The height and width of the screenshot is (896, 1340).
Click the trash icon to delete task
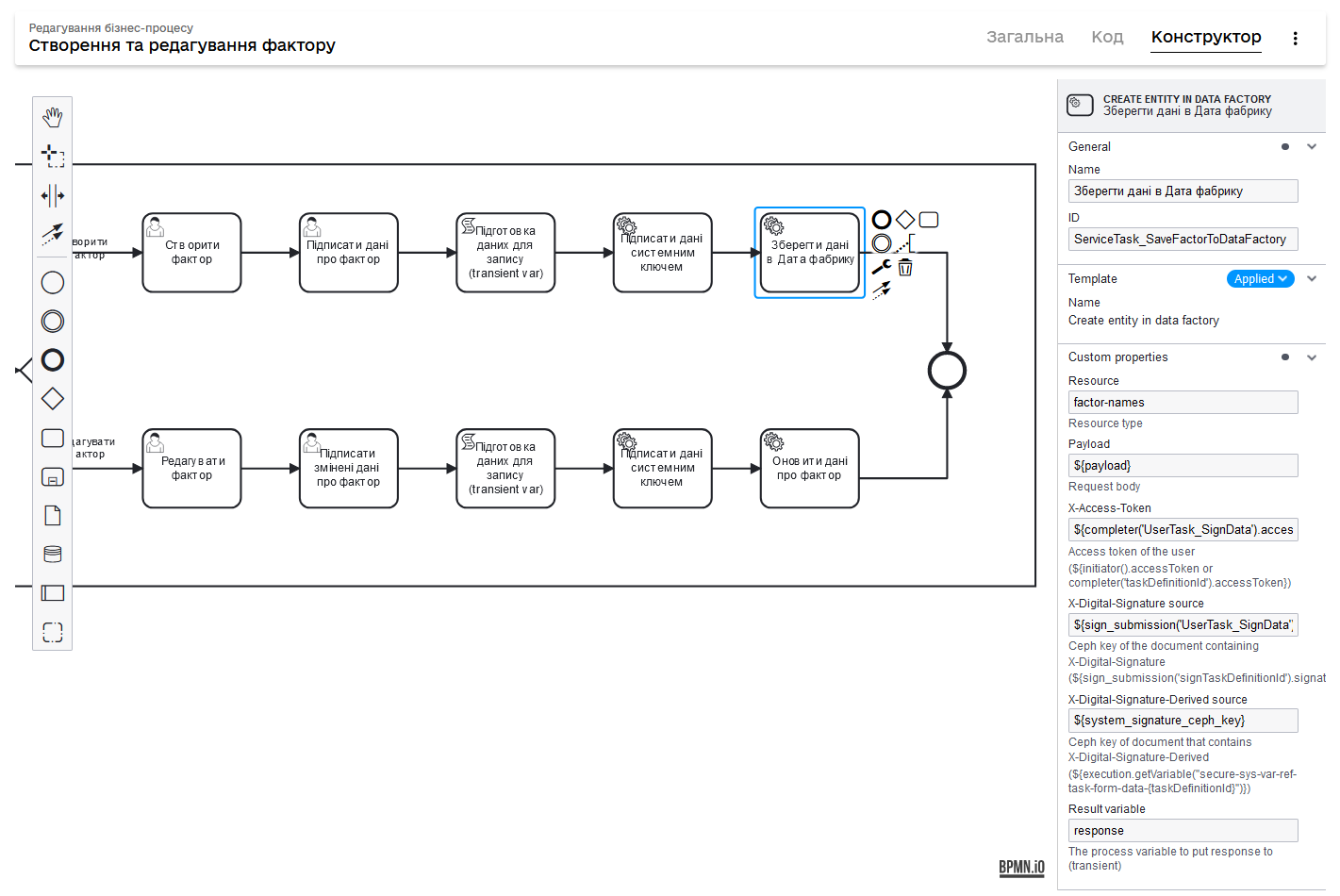pyautogui.click(x=905, y=268)
